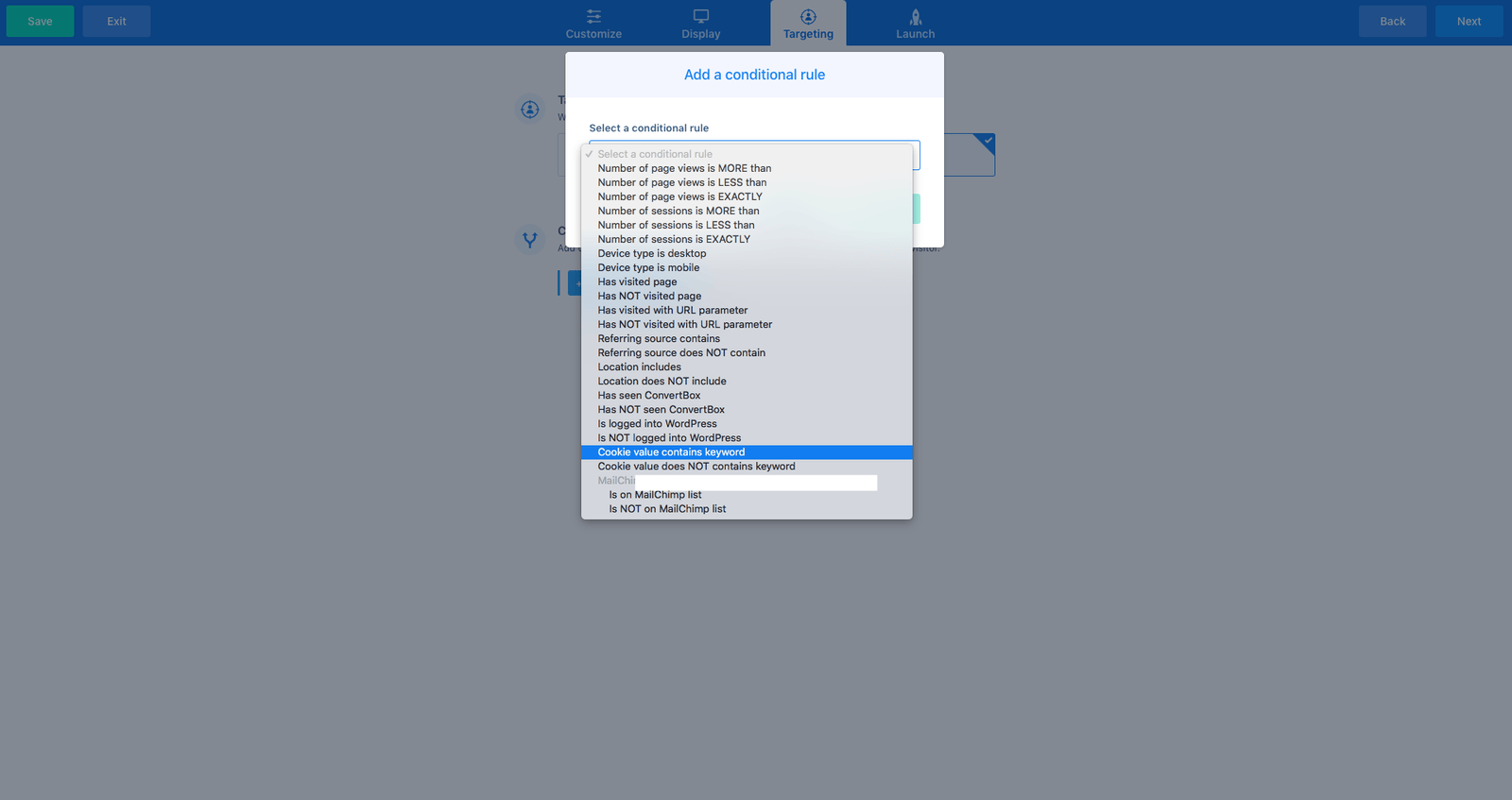
Task: Switch to the Targeting tab
Action: coord(808,24)
